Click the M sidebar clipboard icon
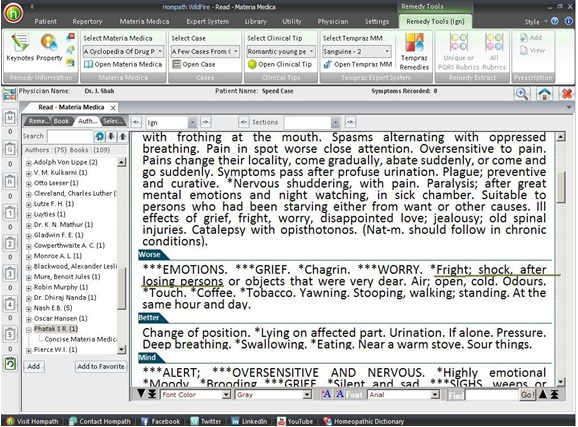This screenshot has width=578, height=427. [10, 118]
